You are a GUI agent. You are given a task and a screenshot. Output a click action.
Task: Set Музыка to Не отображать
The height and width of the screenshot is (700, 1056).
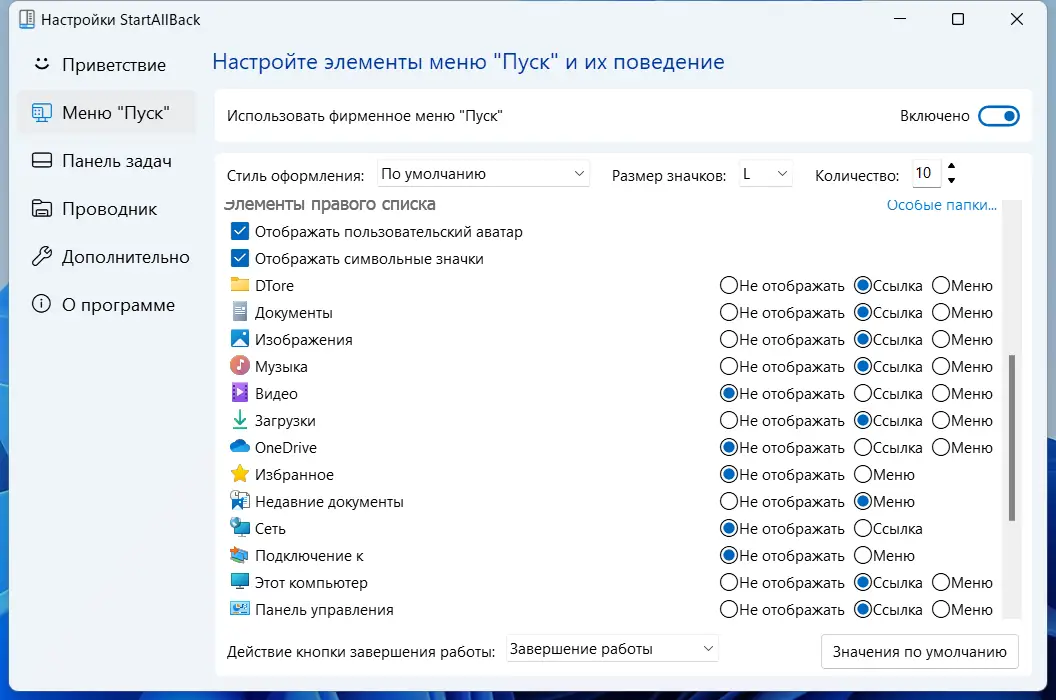728,367
